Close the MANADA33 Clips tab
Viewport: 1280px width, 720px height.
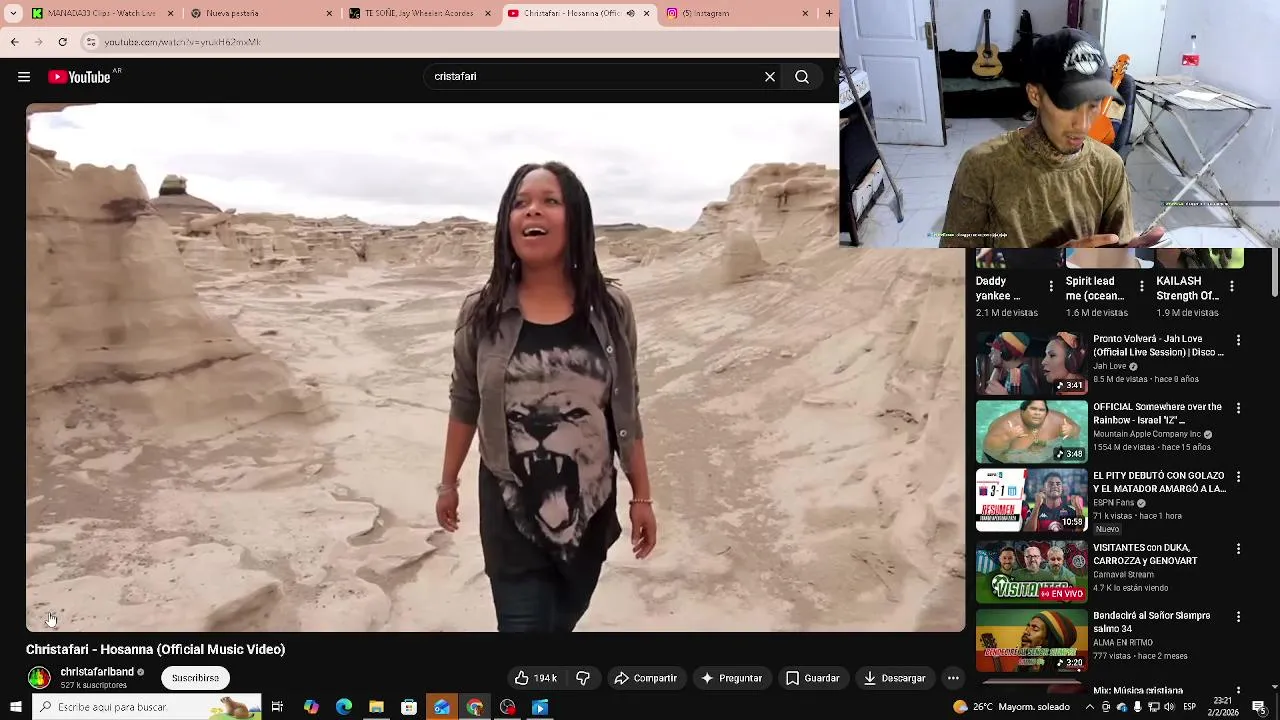click(x=170, y=13)
